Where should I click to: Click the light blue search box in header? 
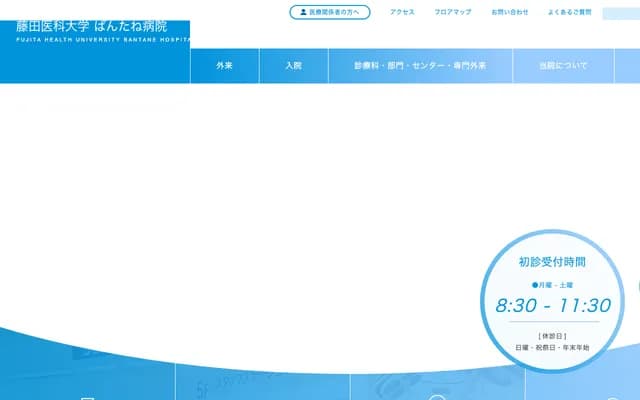(621, 13)
